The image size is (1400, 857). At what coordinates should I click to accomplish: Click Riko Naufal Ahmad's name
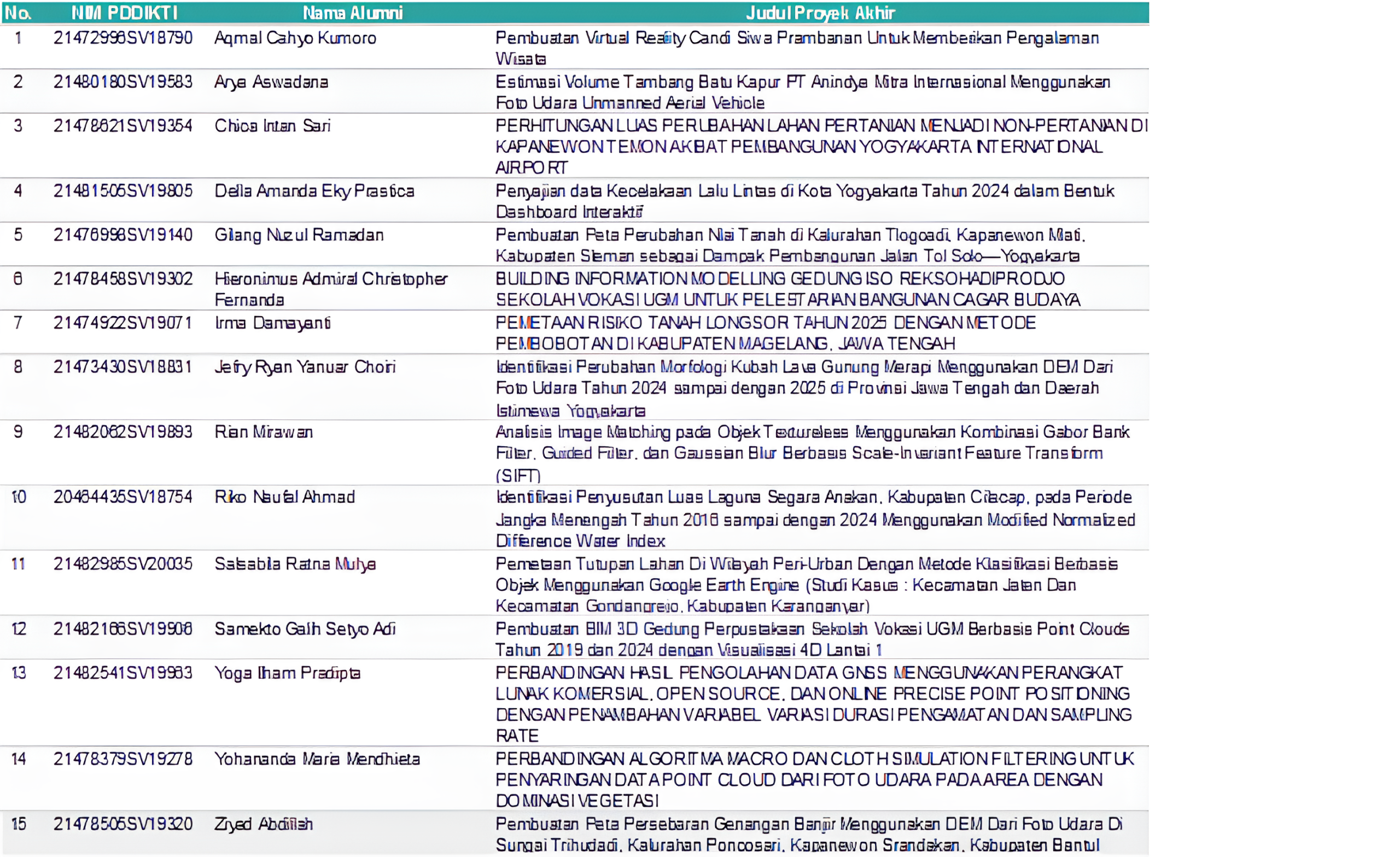[285, 497]
